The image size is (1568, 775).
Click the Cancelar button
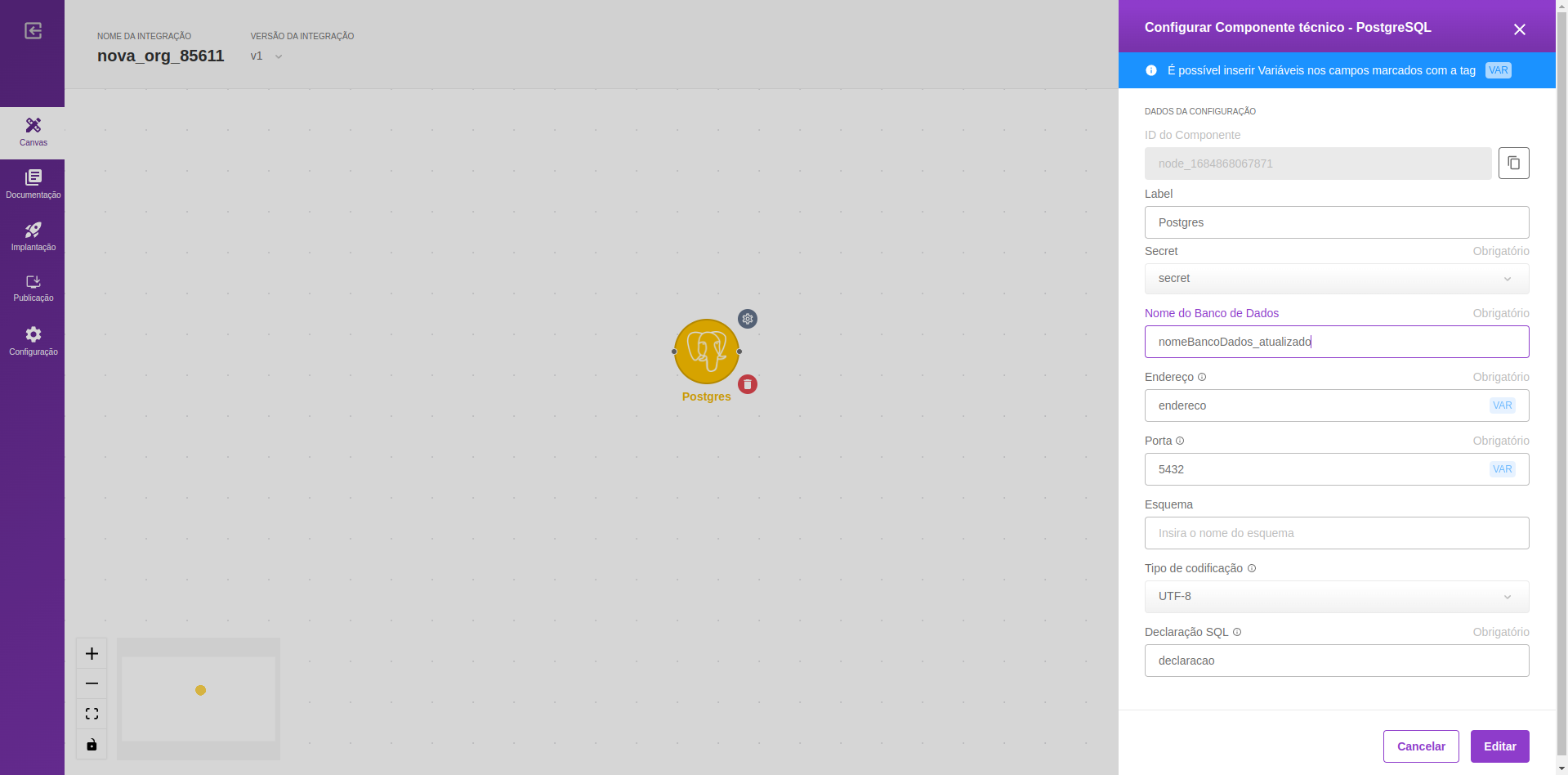pos(1421,746)
